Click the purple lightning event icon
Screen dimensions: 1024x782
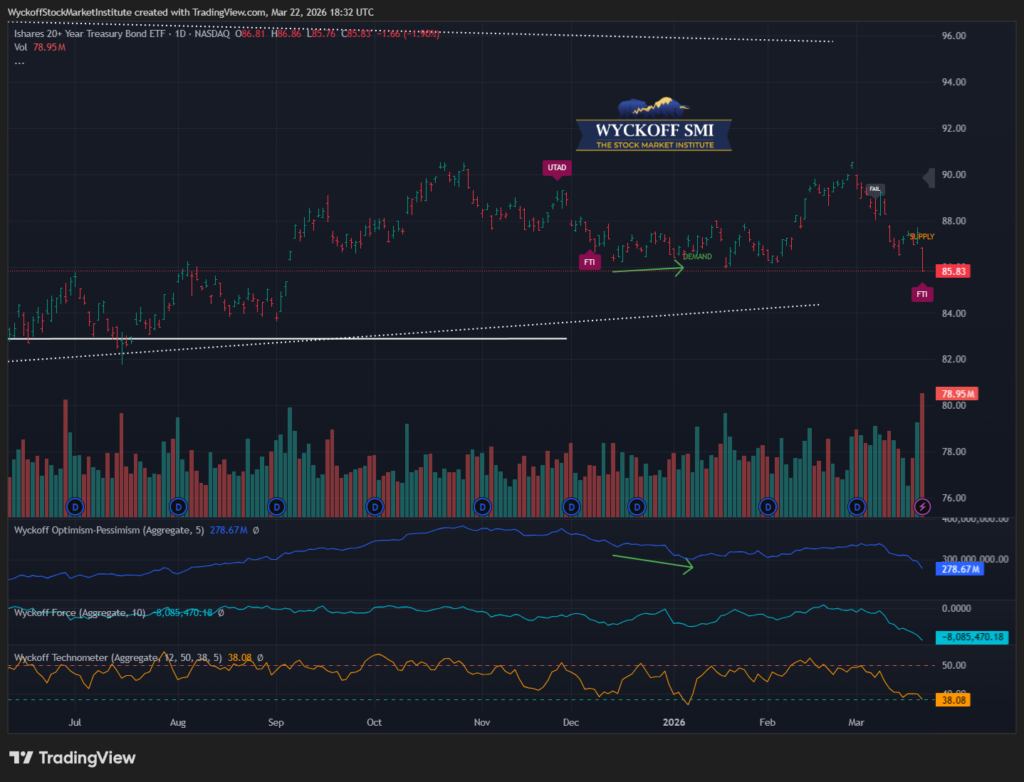point(922,507)
